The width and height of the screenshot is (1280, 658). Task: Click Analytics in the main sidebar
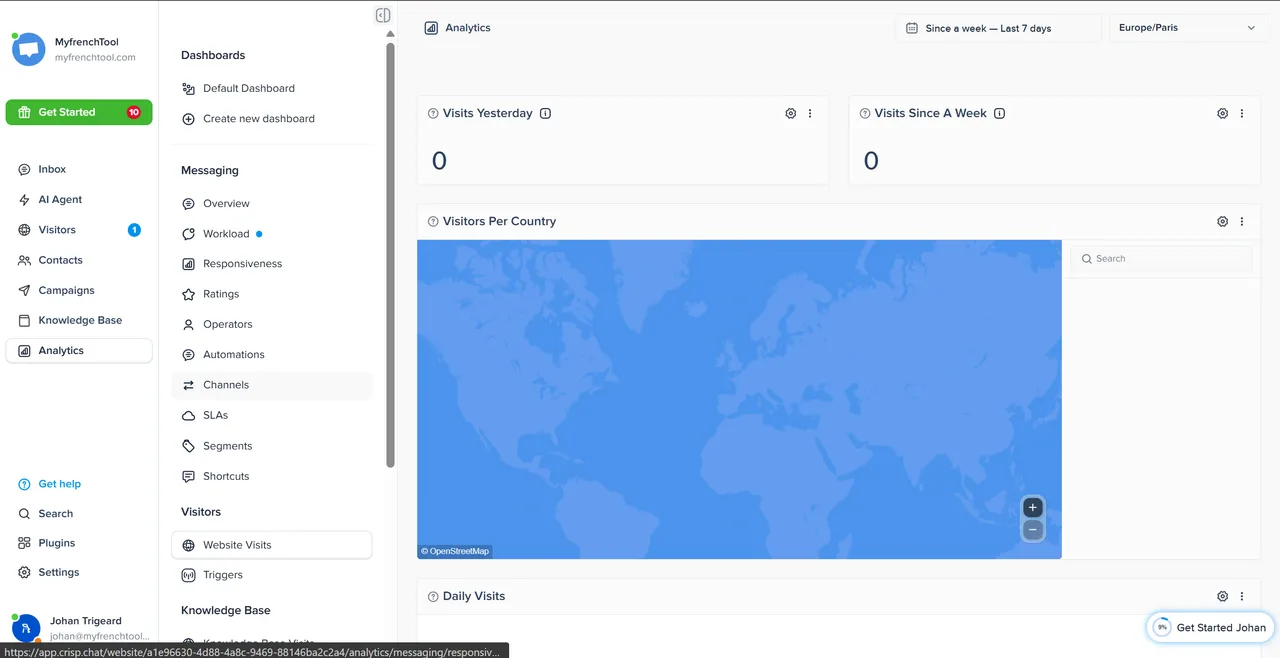click(x=79, y=350)
